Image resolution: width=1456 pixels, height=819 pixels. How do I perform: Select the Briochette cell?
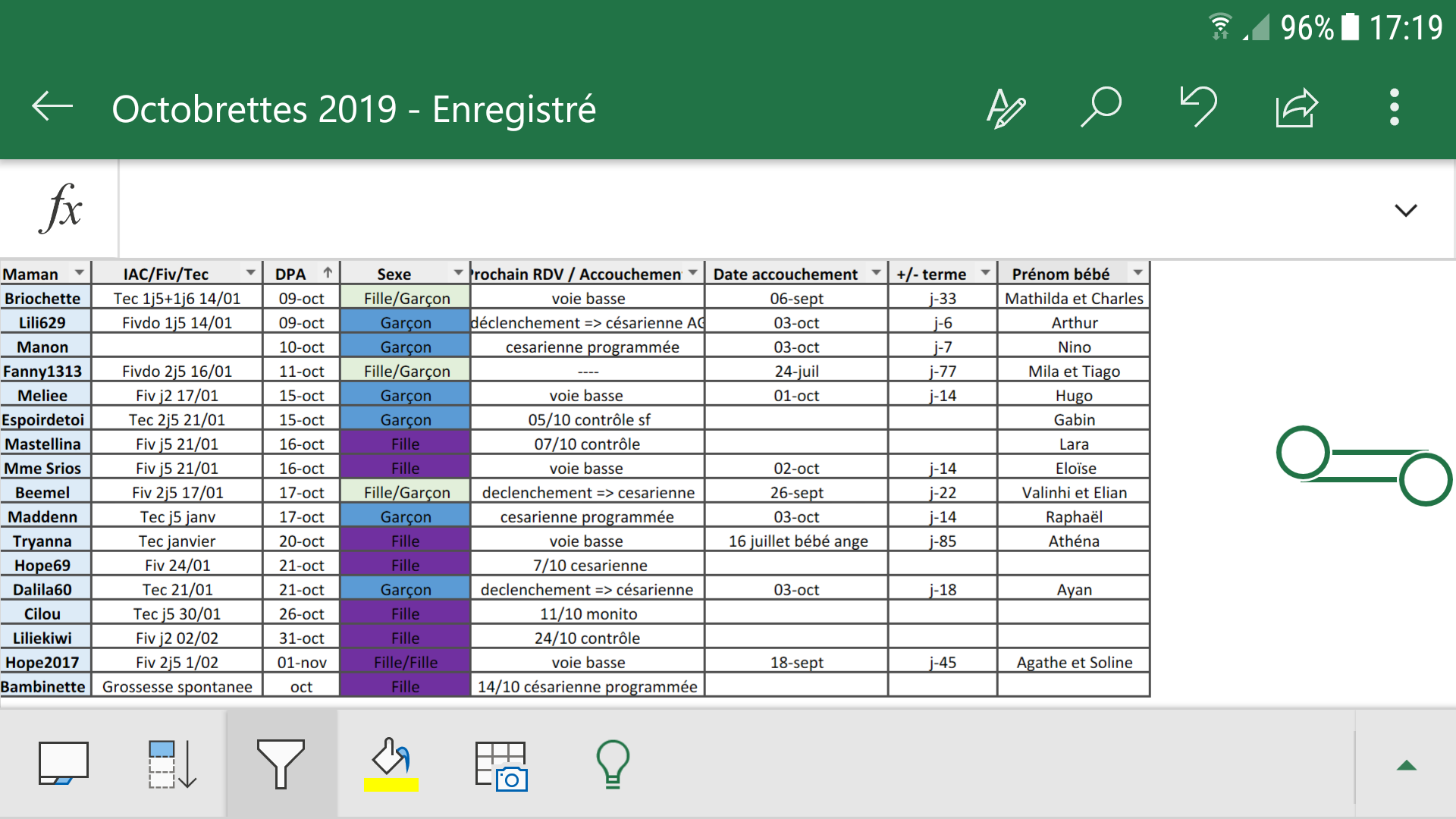43,298
